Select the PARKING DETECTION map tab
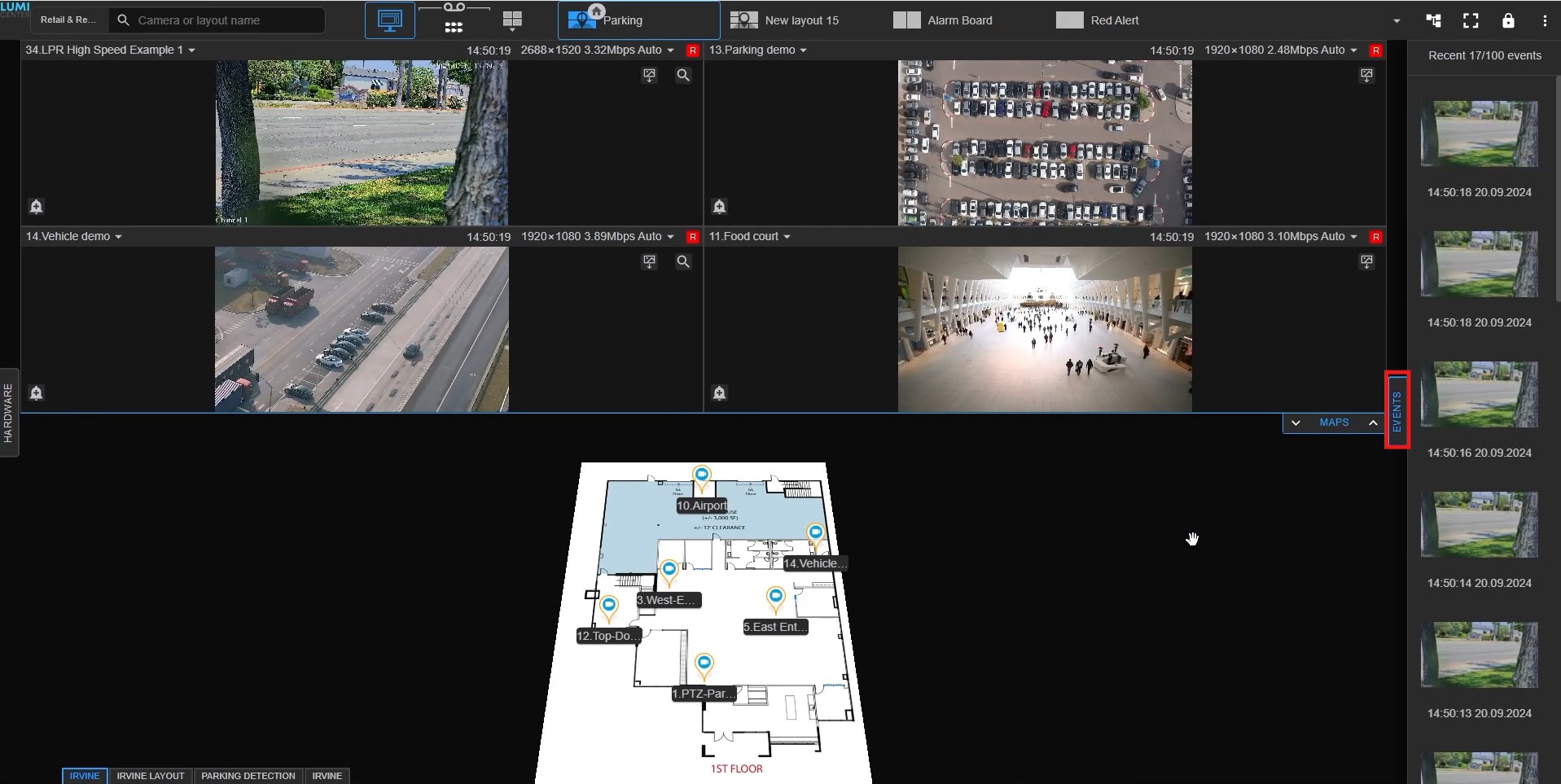 248,776
